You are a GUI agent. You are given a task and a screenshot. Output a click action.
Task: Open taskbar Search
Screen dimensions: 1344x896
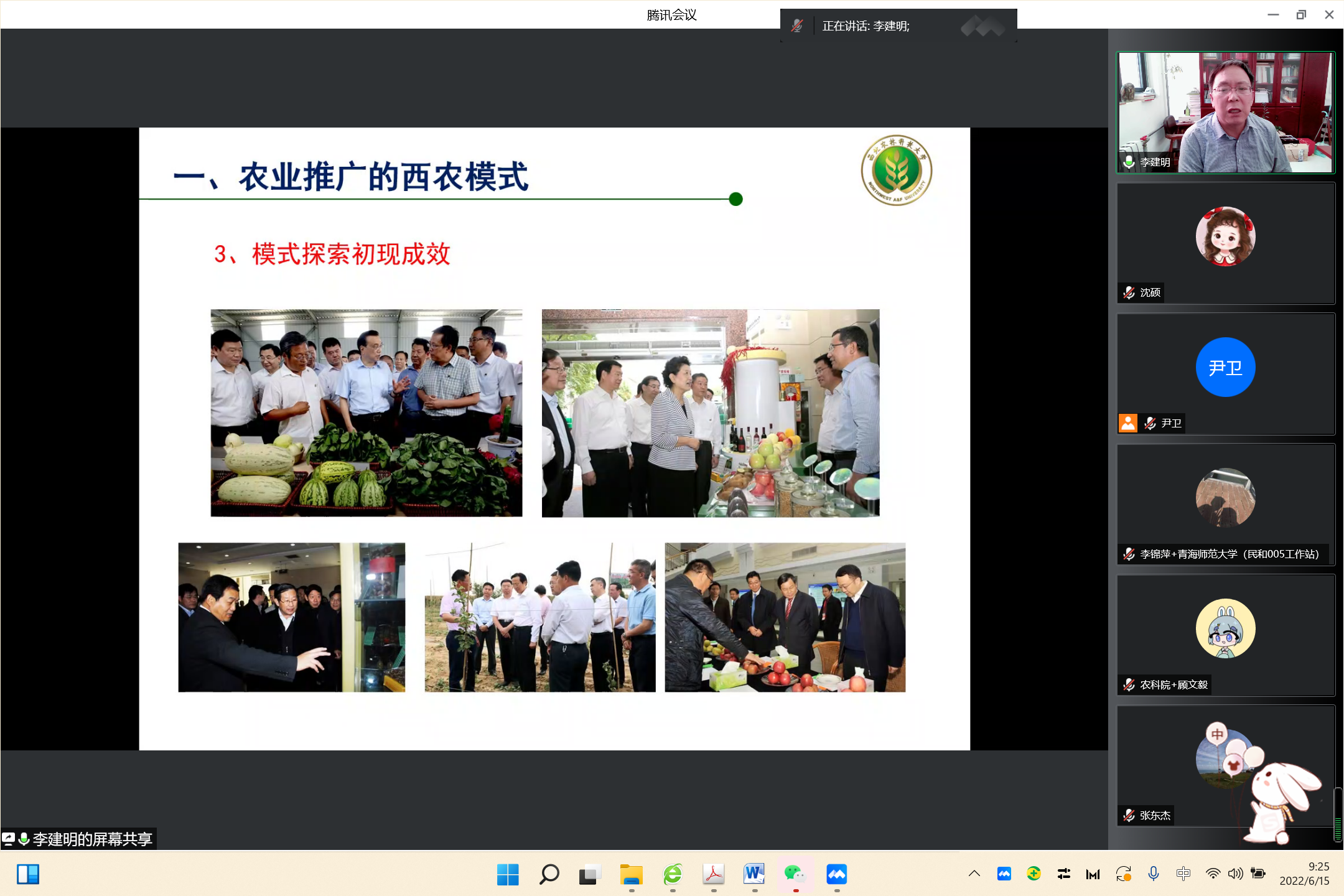point(549,874)
